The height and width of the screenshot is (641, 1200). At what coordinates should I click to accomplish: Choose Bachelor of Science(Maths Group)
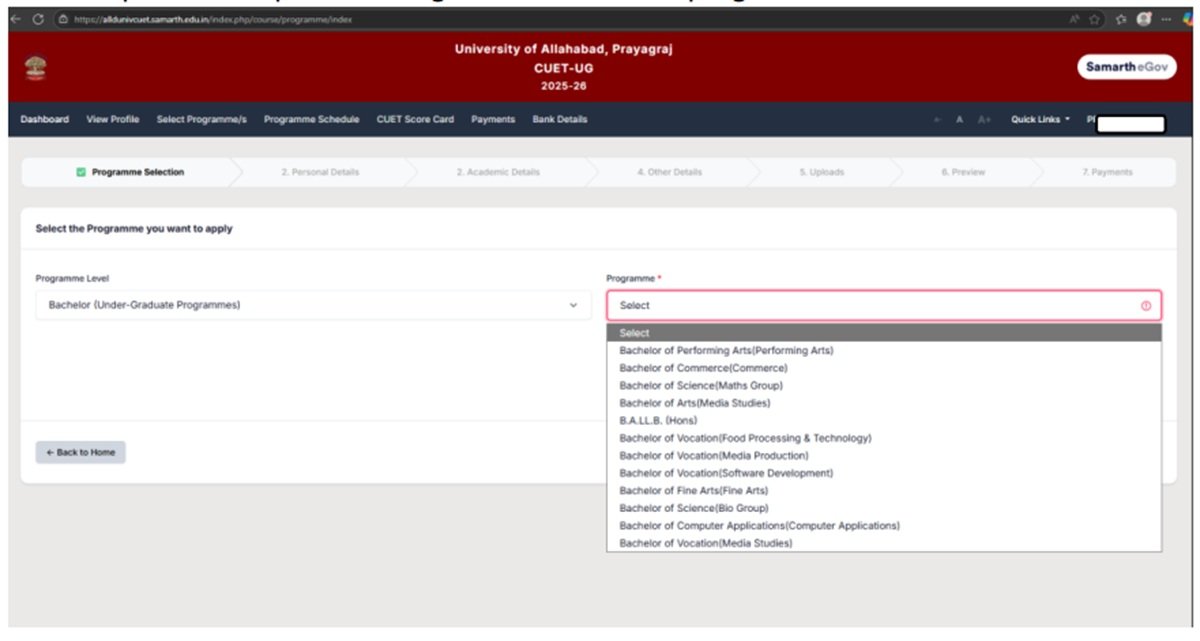click(x=884, y=386)
